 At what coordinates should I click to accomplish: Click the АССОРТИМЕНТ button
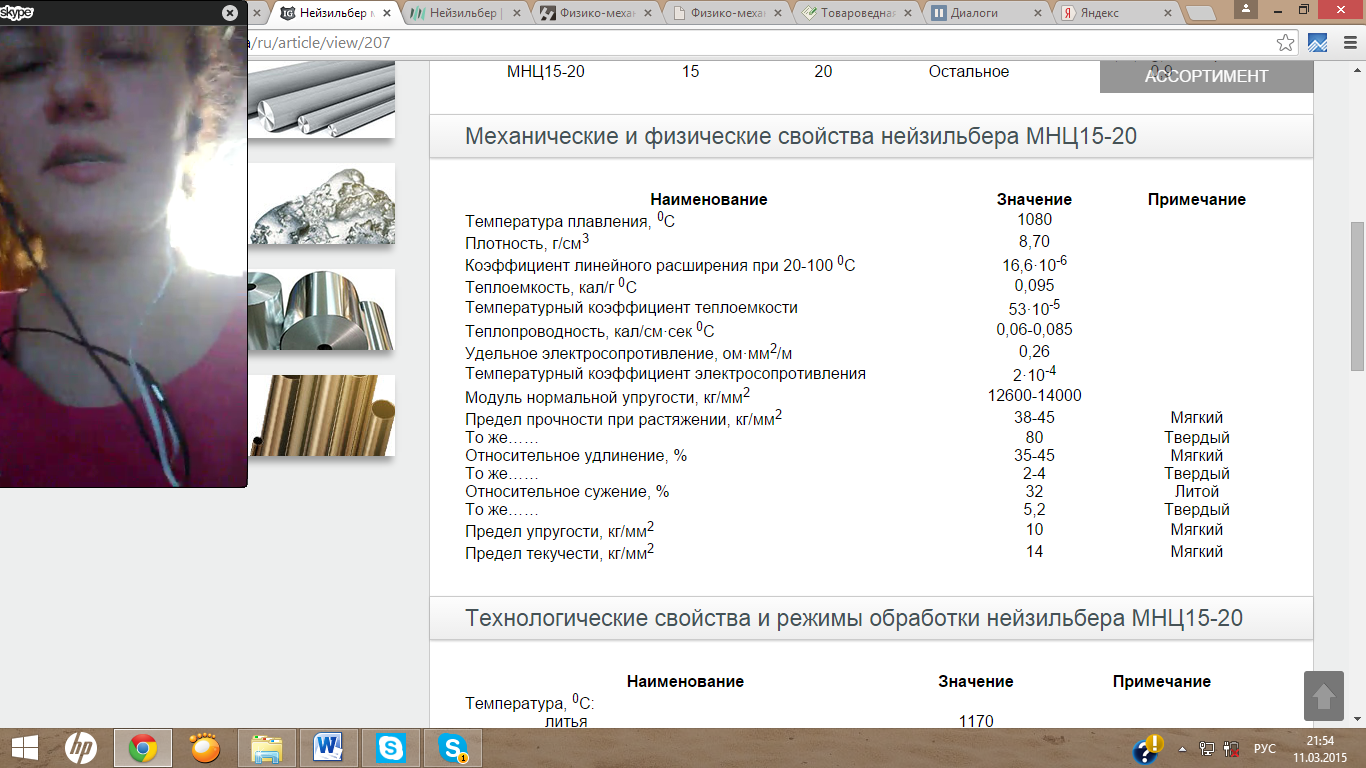[x=1206, y=76]
